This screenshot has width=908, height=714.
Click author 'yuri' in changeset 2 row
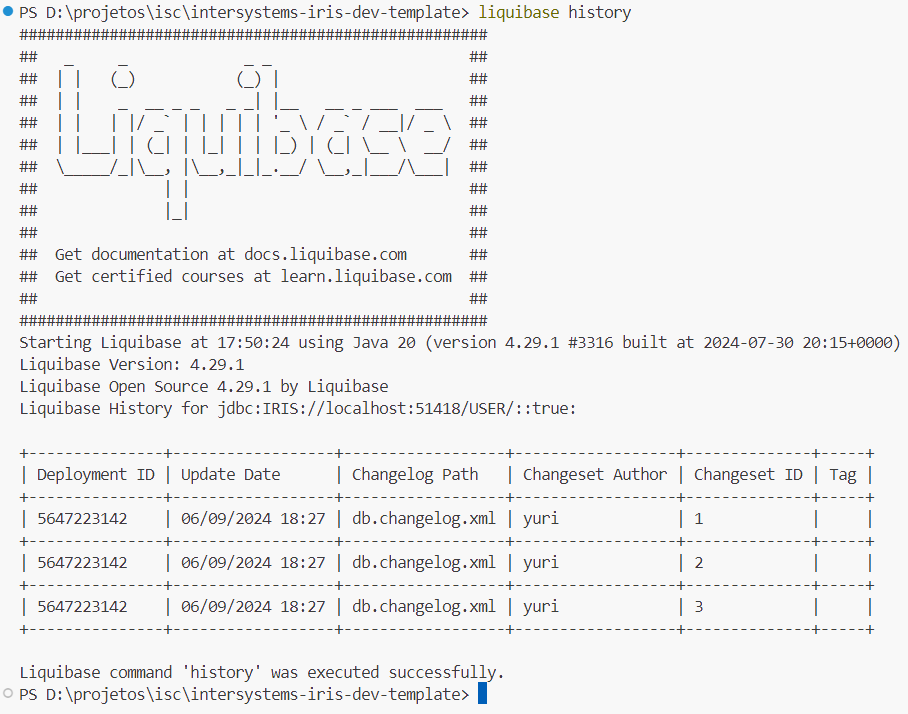coord(541,562)
